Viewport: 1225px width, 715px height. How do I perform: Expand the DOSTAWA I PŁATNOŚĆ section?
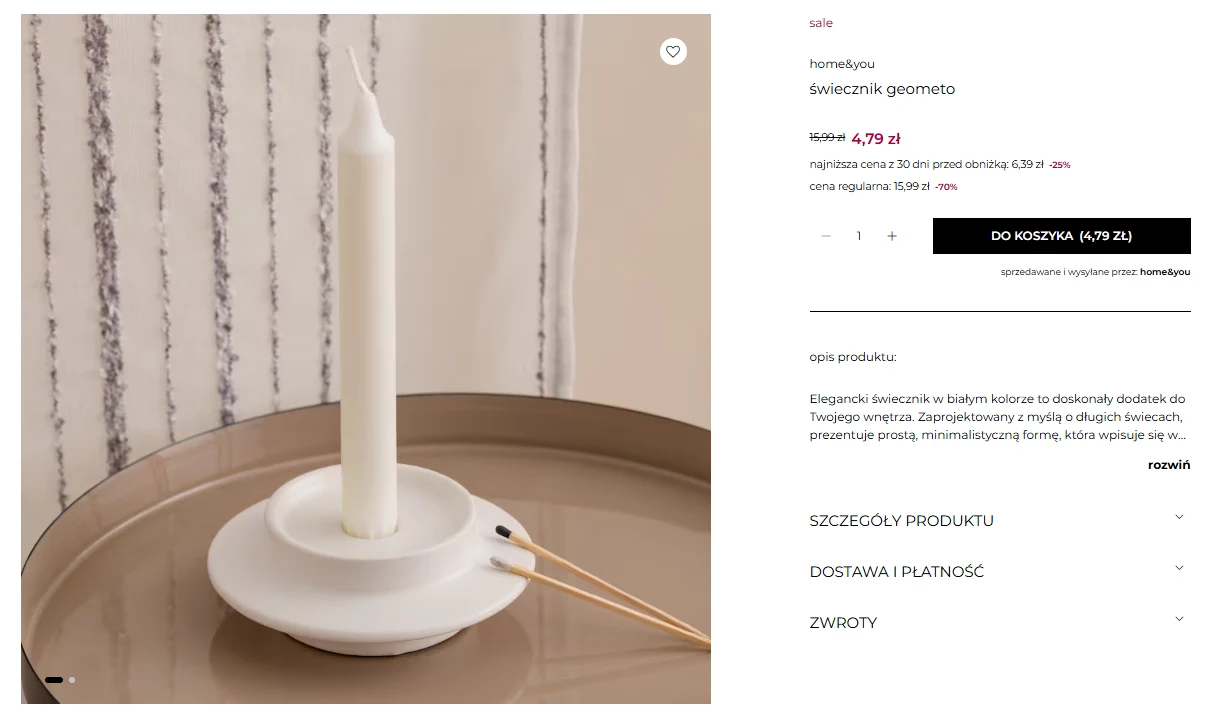1000,572
